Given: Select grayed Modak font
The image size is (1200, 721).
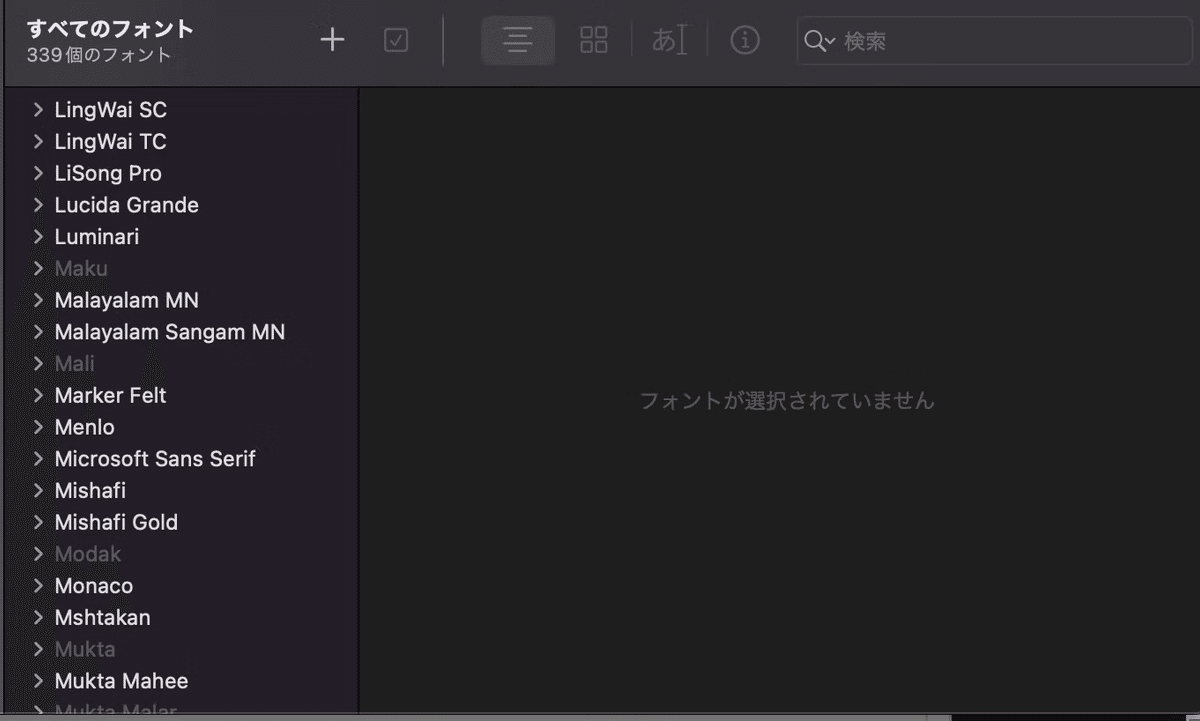Looking at the screenshot, I should coord(88,554).
